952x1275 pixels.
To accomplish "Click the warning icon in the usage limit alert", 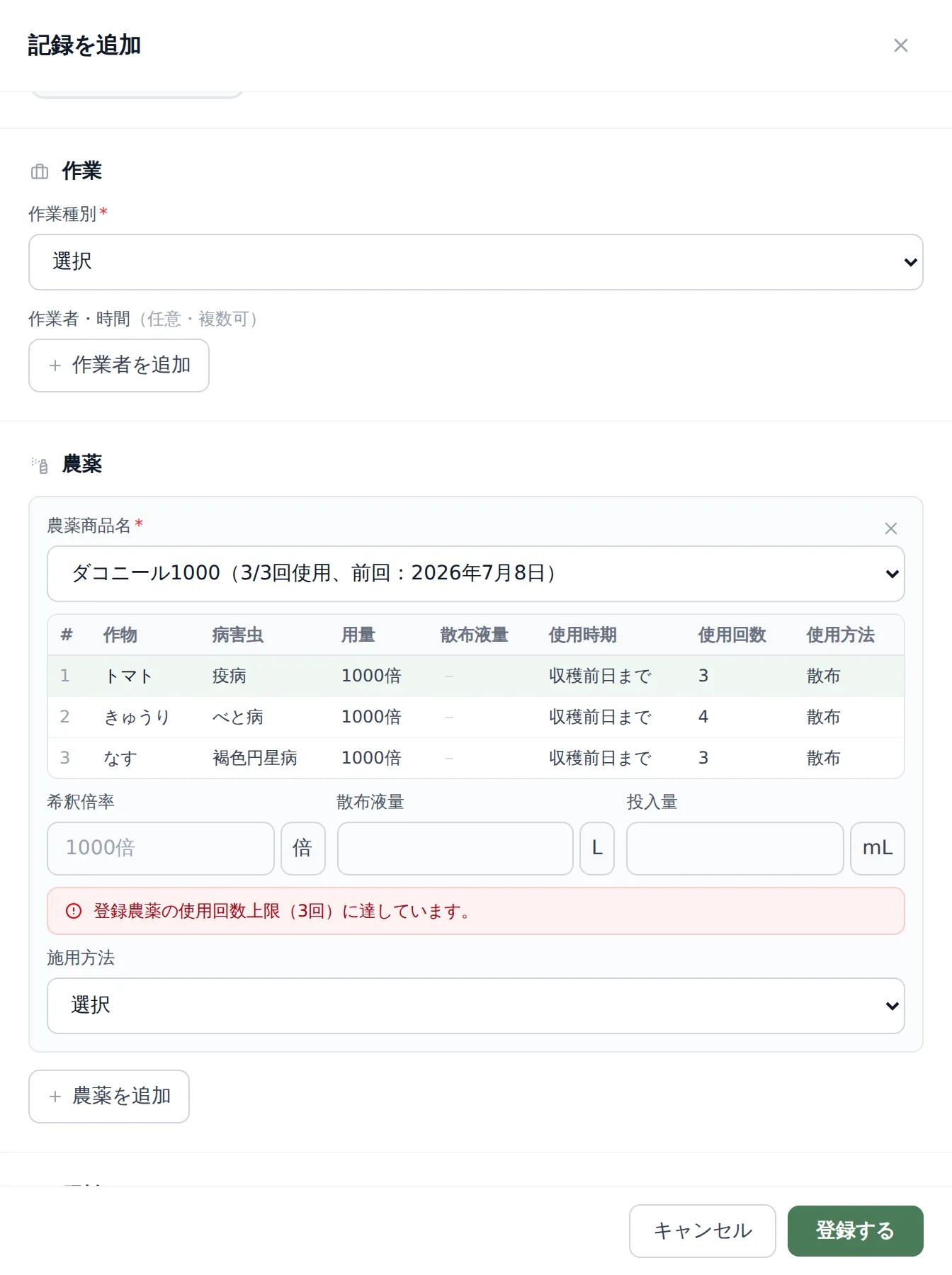I will pyautogui.click(x=74, y=911).
